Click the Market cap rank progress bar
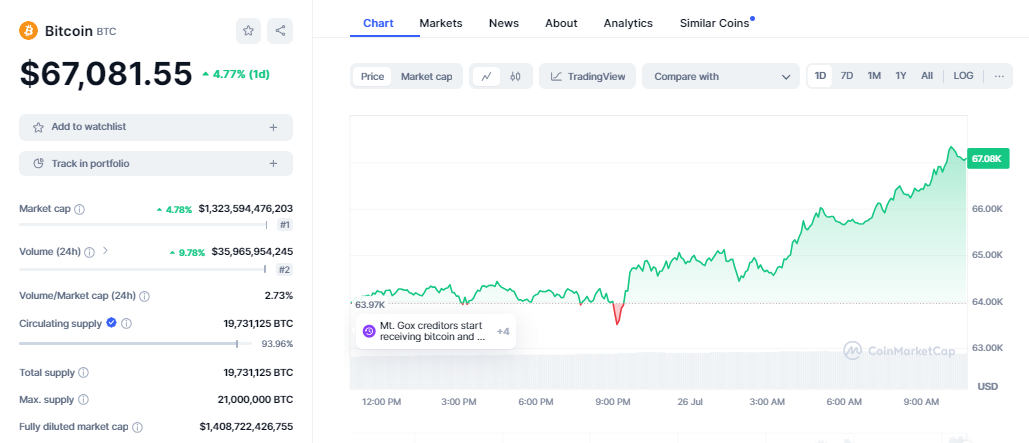 (143, 224)
